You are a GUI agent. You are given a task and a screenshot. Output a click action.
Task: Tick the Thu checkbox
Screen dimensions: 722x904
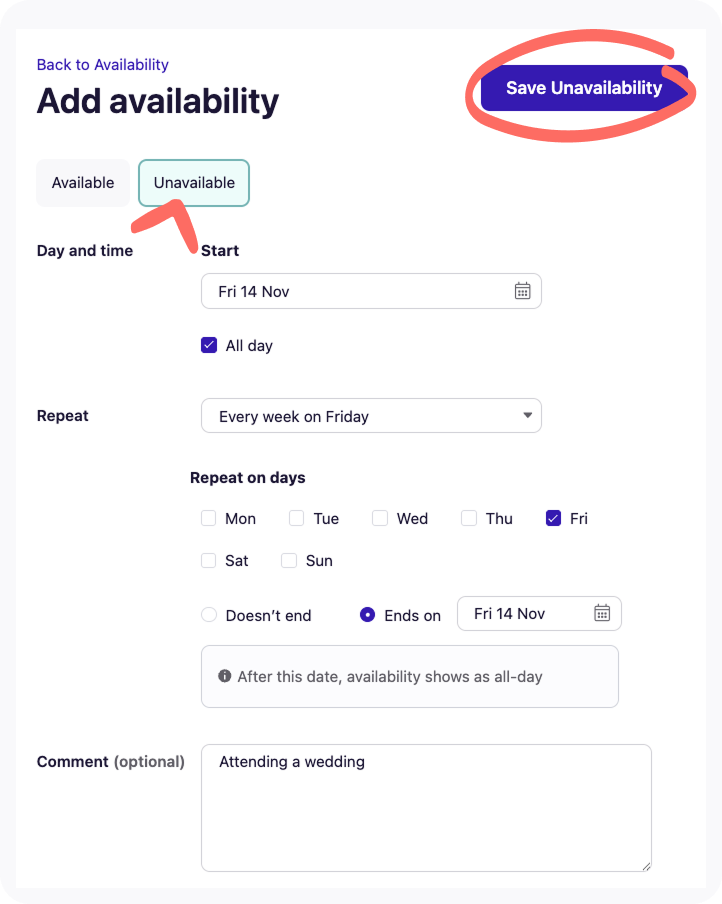(x=469, y=518)
